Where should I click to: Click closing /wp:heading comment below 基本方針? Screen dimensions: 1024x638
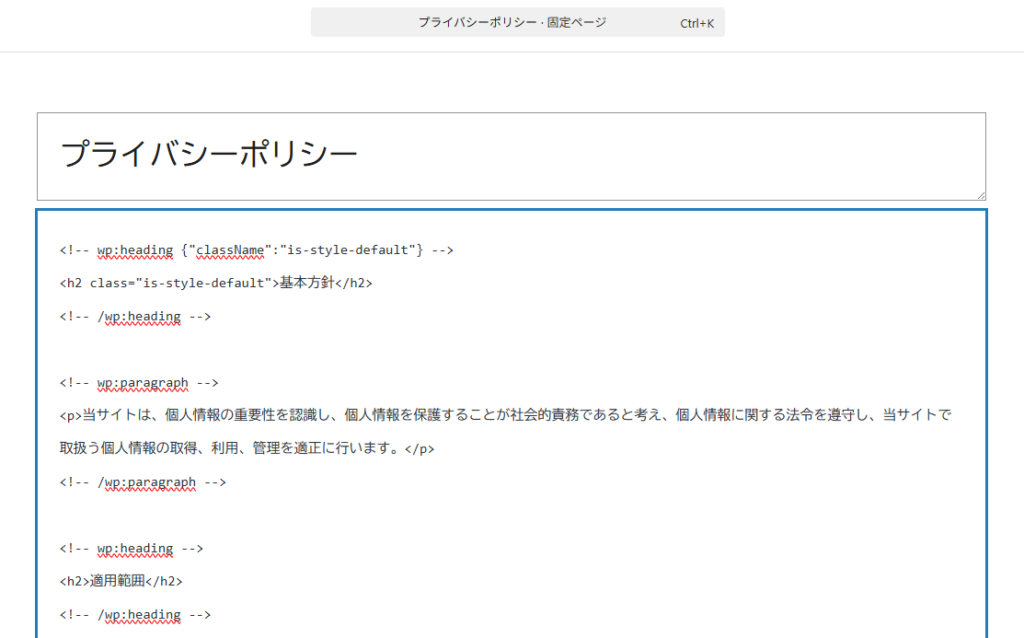(x=135, y=316)
